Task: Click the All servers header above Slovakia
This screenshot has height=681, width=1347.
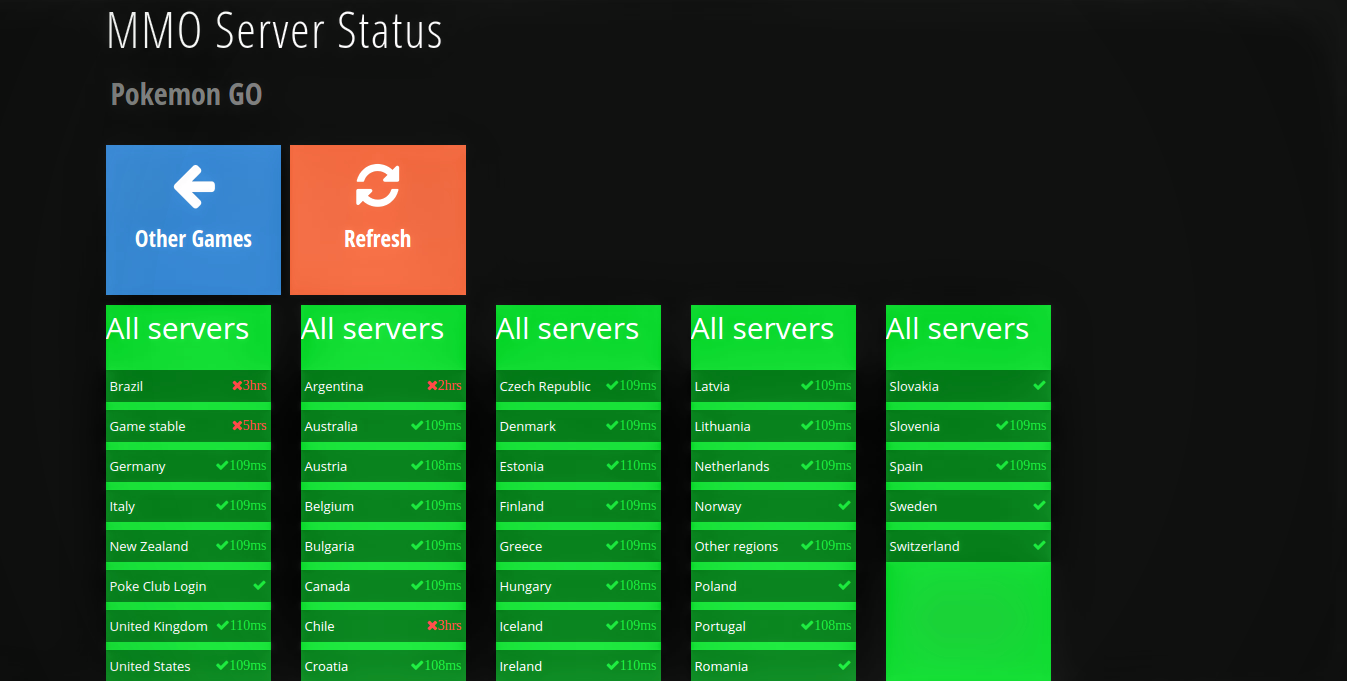Action: [958, 329]
